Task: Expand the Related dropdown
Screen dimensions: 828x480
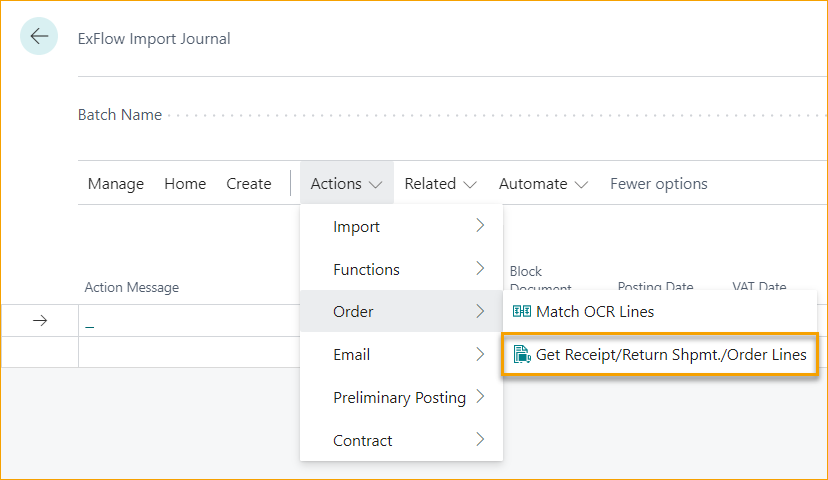Action: tap(440, 184)
